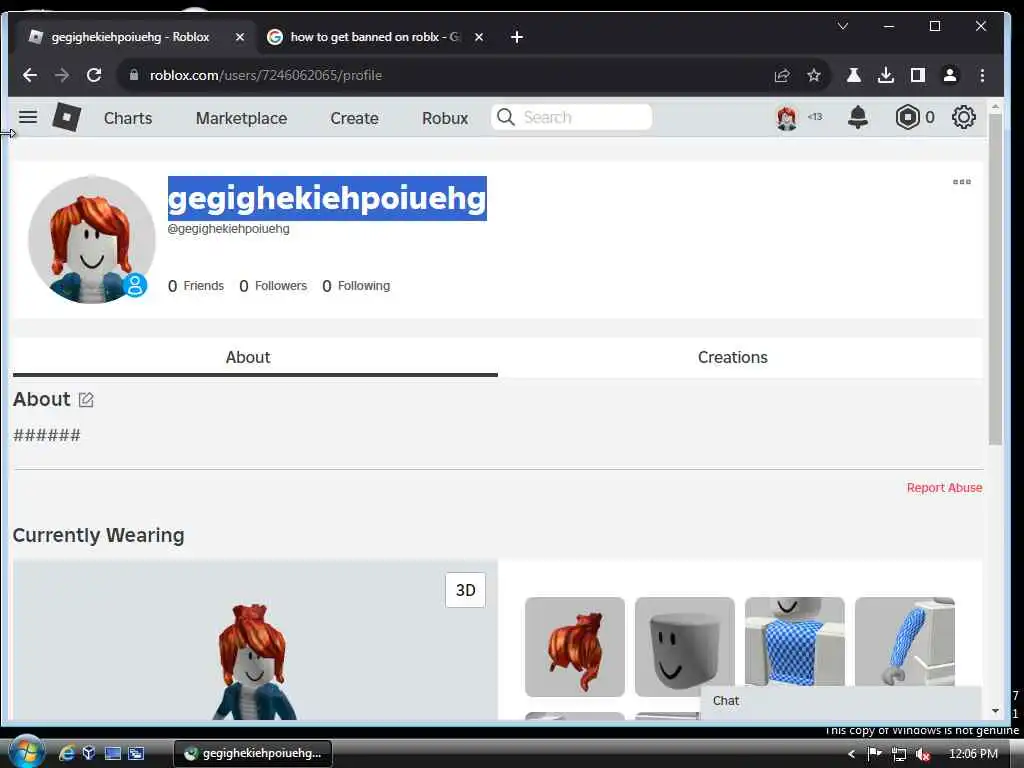This screenshot has height=768, width=1024.
Task: Select the gray smiley head item thumbnail
Action: pyautogui.click(x=684, y=647)
